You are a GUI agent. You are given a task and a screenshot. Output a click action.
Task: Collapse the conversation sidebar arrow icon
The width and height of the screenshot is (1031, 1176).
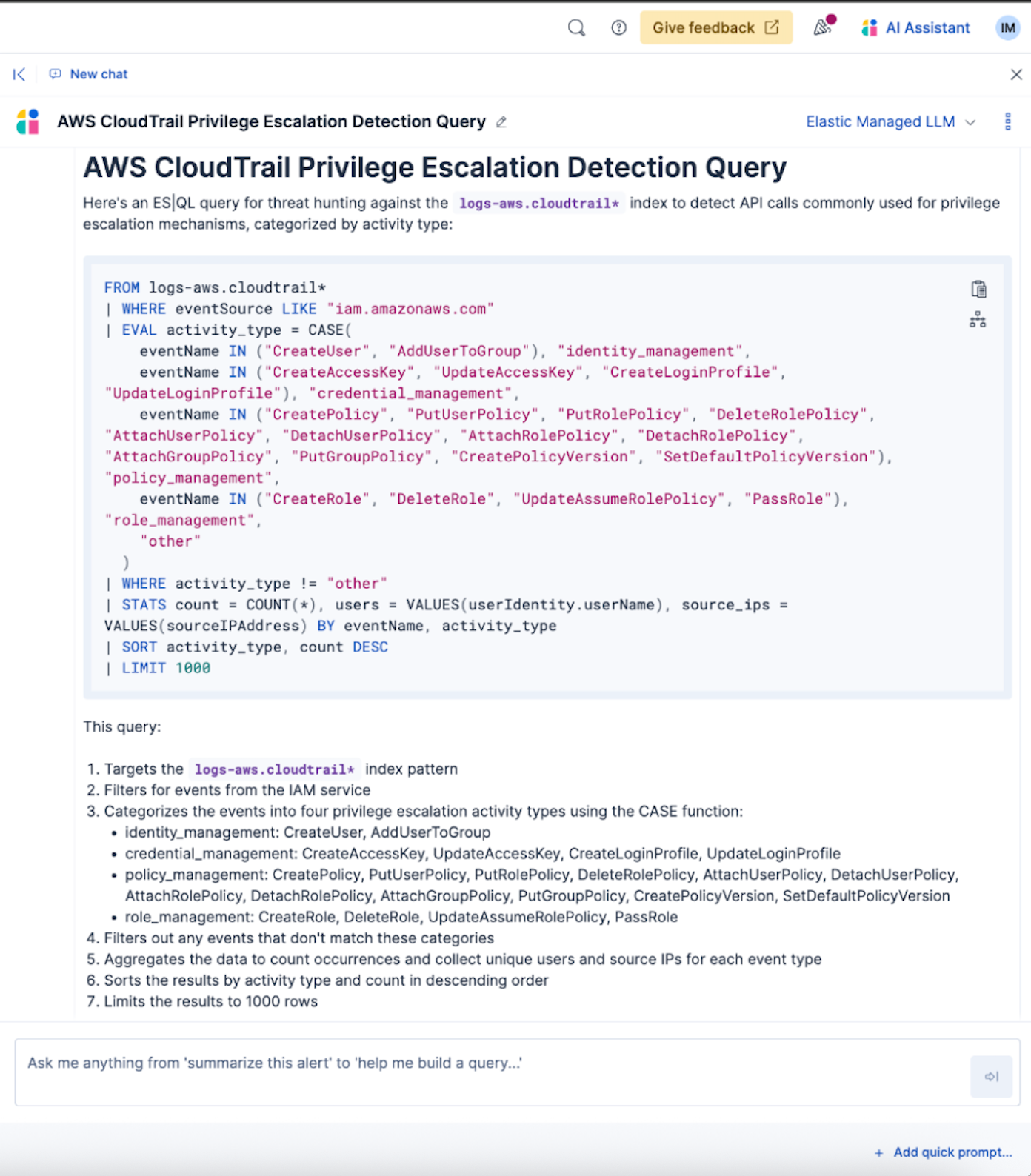pyautogui.click(x=19, y=74)
